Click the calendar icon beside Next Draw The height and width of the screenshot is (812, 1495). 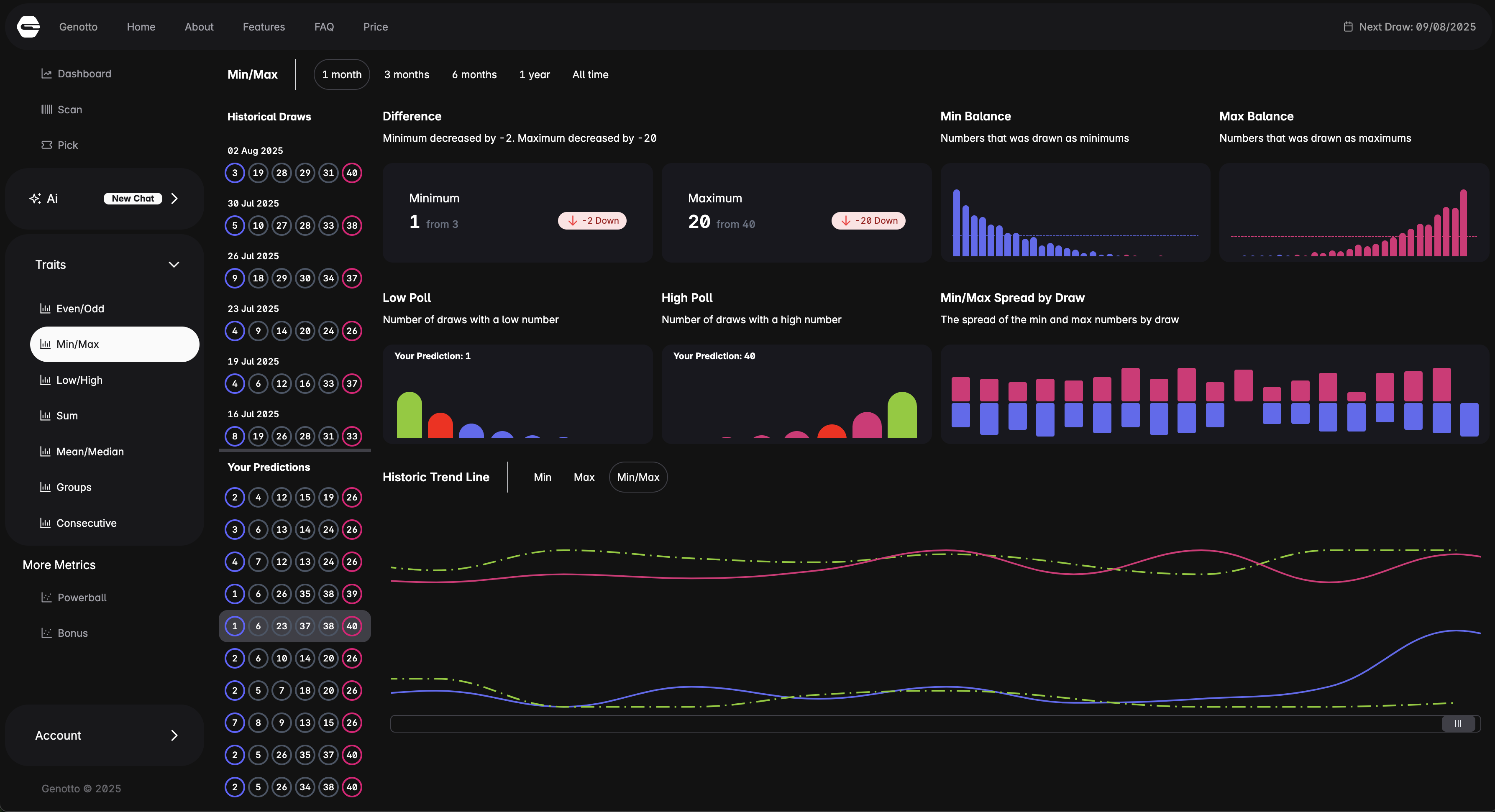point(1348,27)
